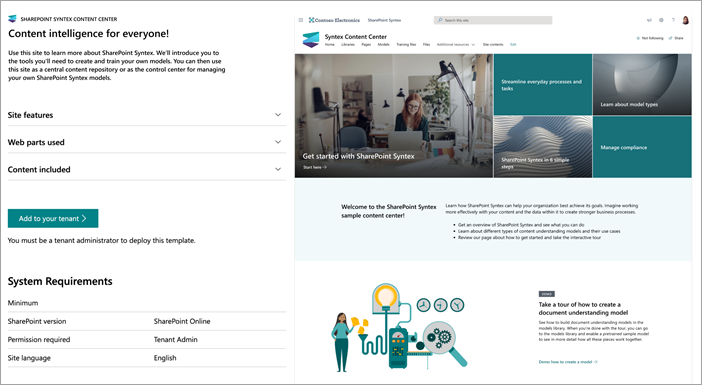
Task: Click the megaphone notifications icon
Action: coord(649,20)
